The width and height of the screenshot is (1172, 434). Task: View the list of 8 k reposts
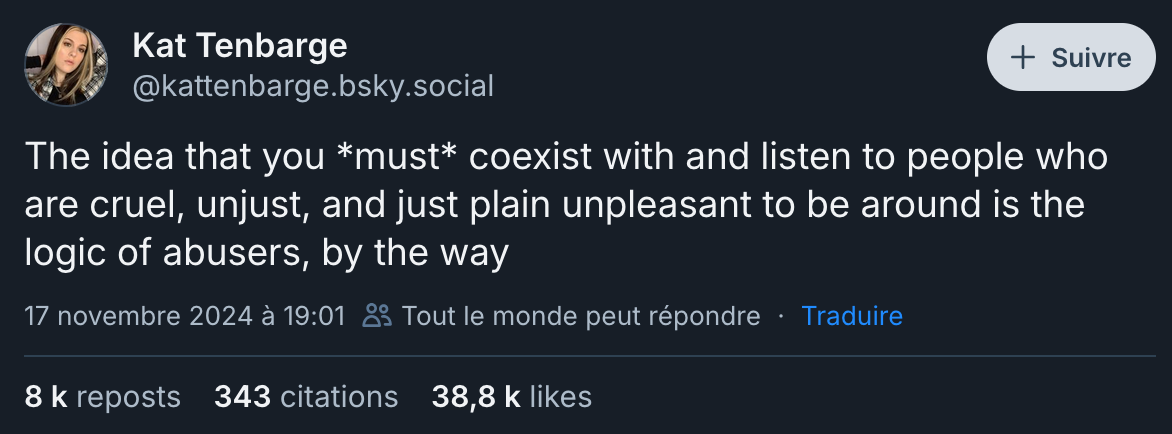coord(102,397)
